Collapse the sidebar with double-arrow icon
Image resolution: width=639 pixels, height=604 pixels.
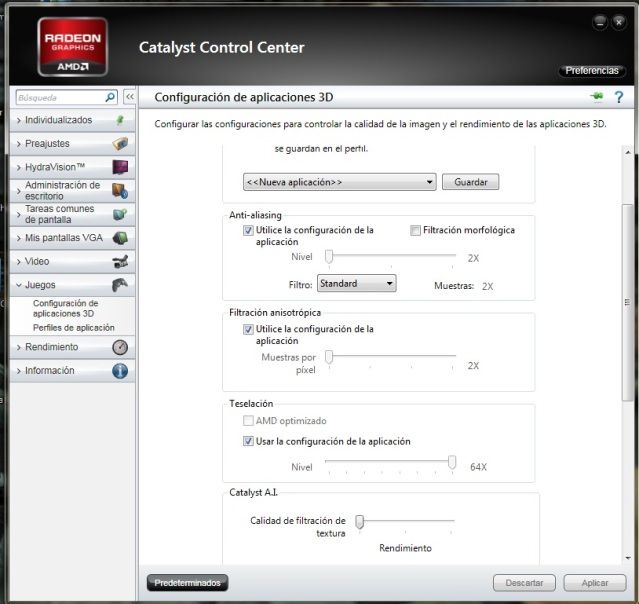(x=129, y=98)
